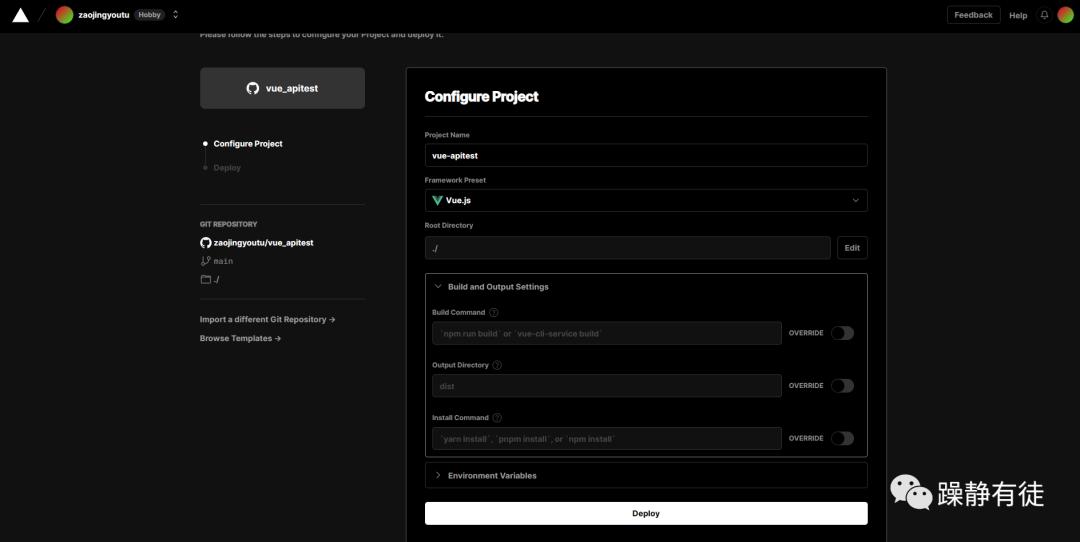Toggle the Output Directory override switch
Screen dimensions: 1080x542
click(x=842, y=386)
